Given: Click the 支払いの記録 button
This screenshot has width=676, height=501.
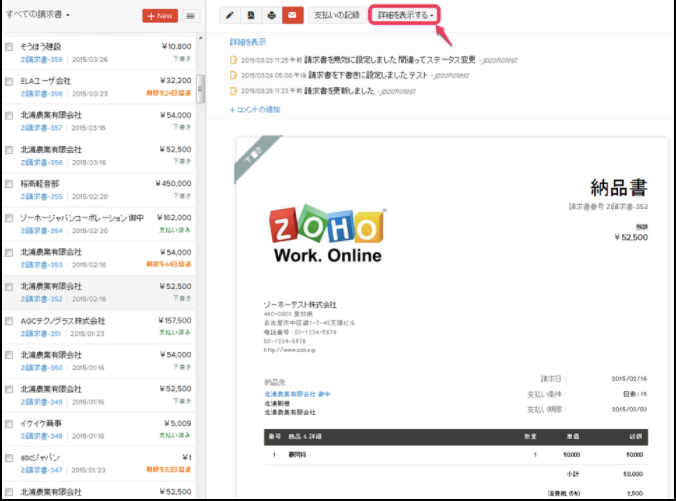Looking at the screenshot, I should pyautogui.click(x=335, y=16).
